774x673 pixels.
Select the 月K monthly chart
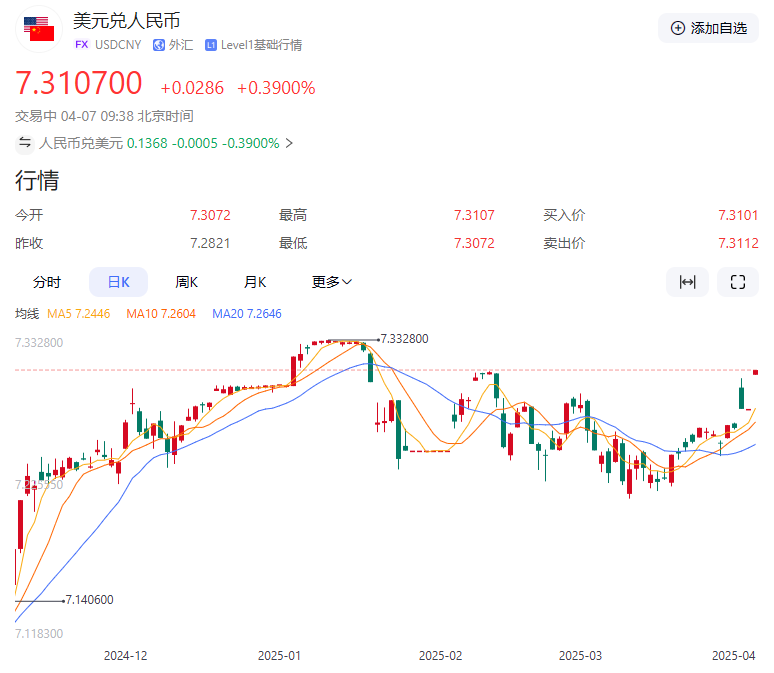(255, 282)
